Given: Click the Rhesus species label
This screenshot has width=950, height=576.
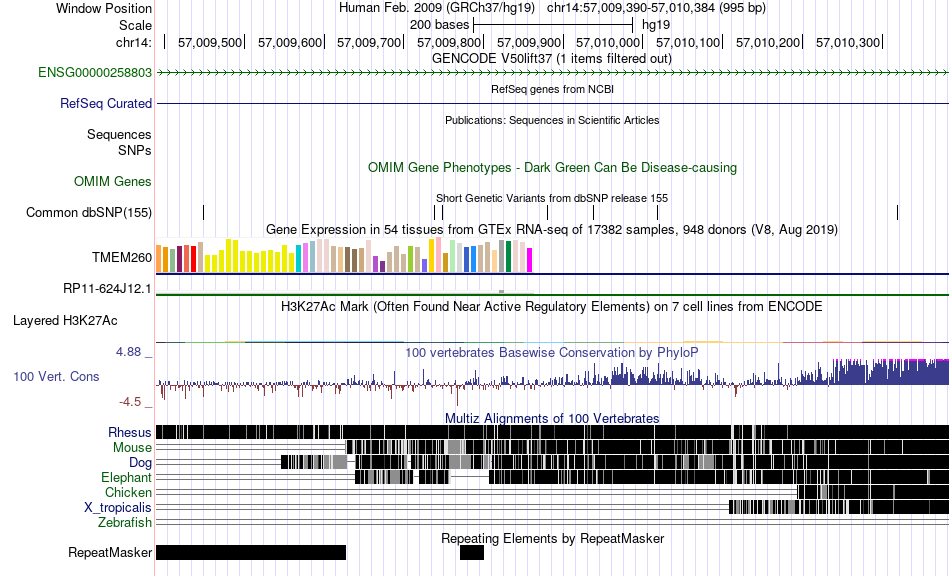Looking at the screenshot, I should [x=130, y=432].
